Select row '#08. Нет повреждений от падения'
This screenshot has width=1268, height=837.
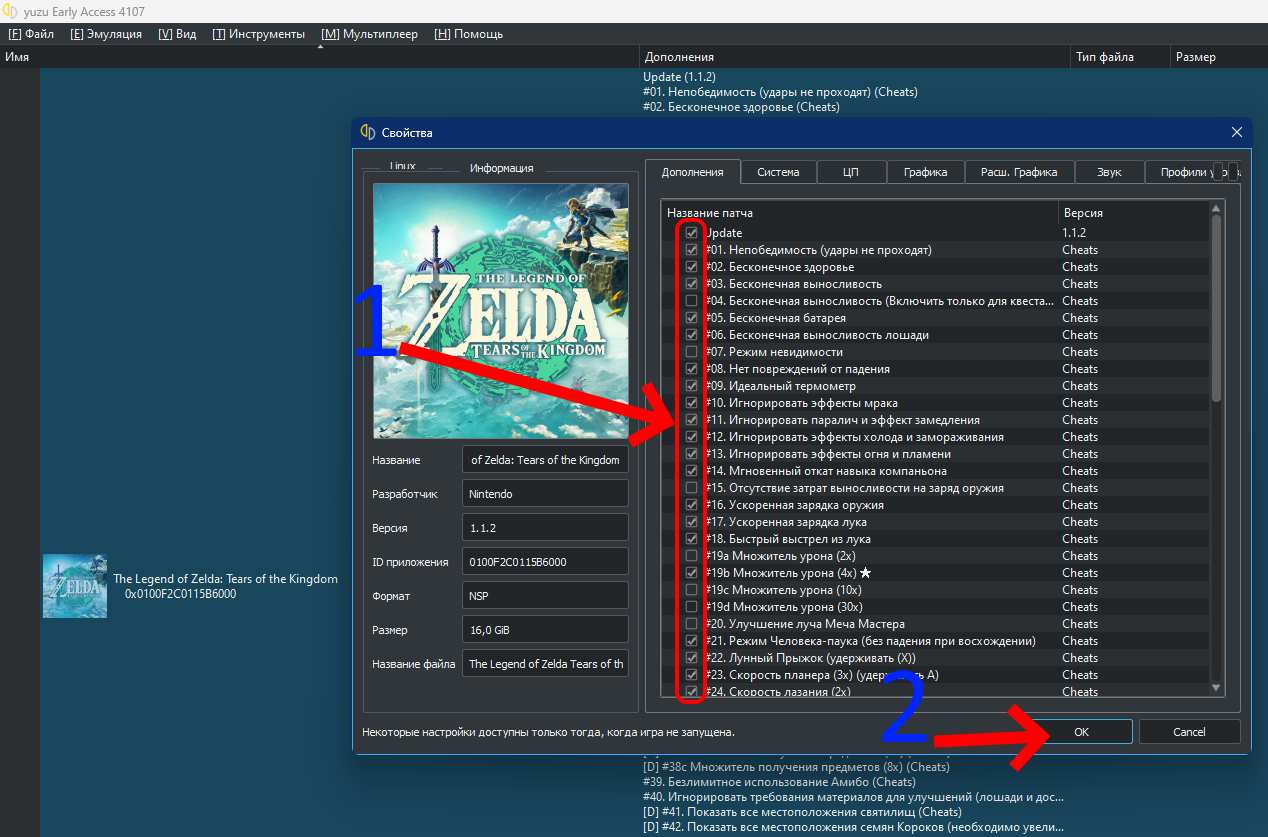pos(935,369)
